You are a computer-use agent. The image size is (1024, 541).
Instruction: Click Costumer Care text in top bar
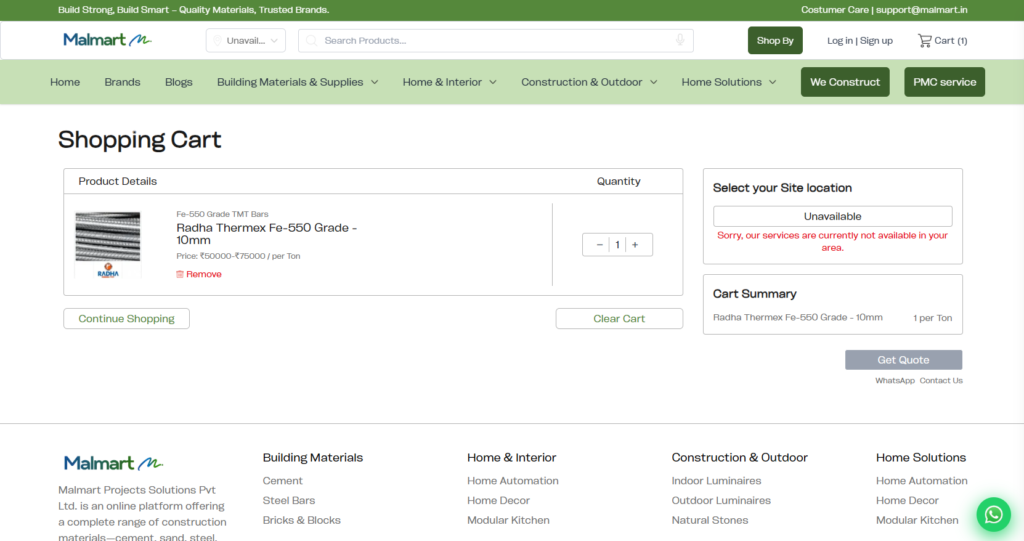pos(835,10)
